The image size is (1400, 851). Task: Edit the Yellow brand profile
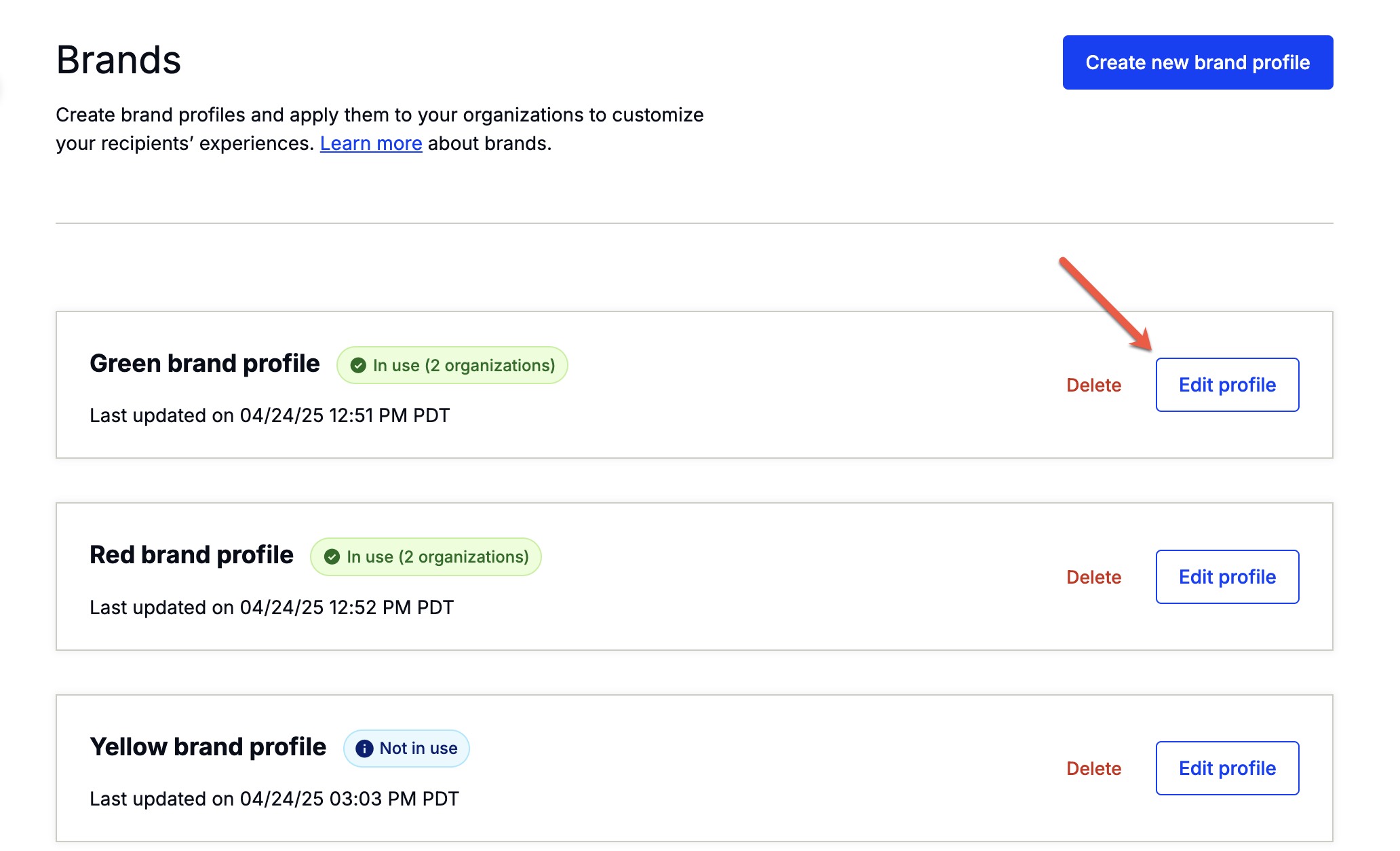[1227, 768]
